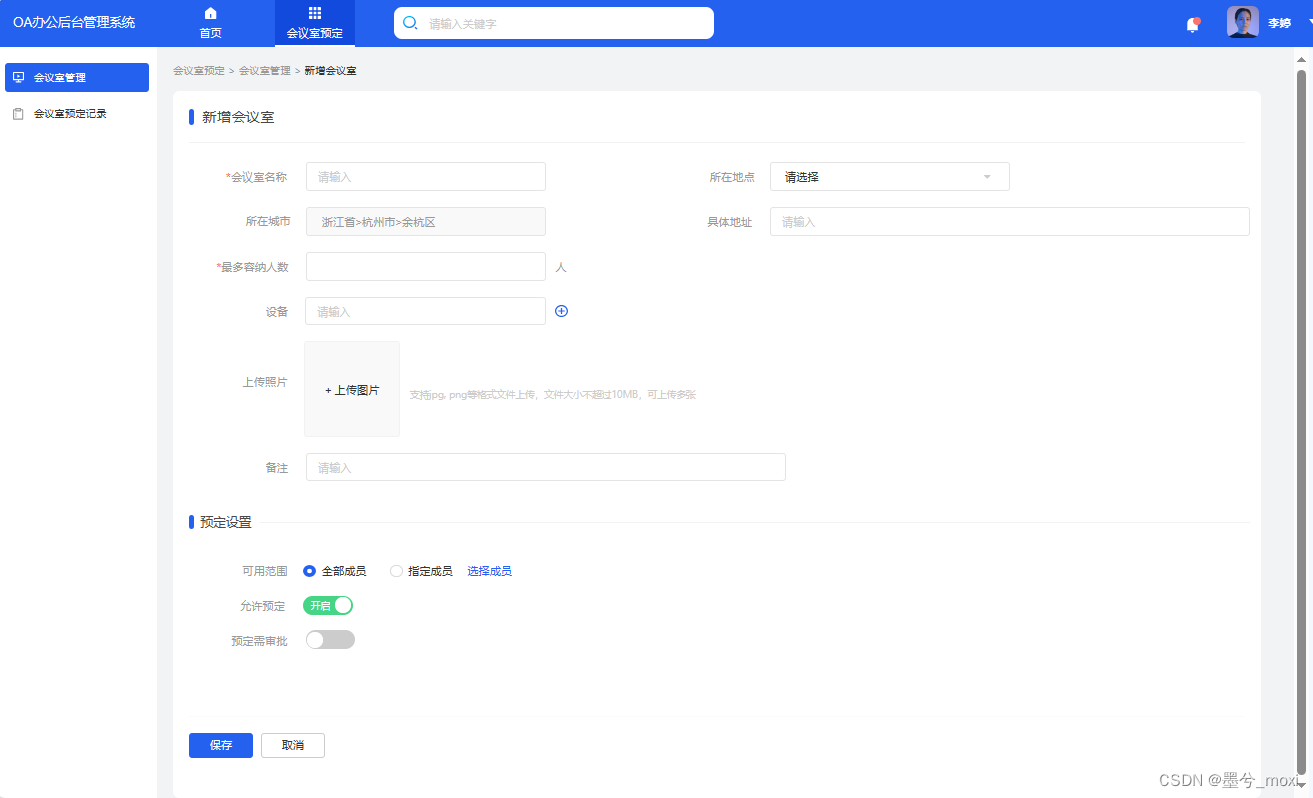Open the 所在地点 dropdown
The image size is (1313, 798).
coord(889,177)
